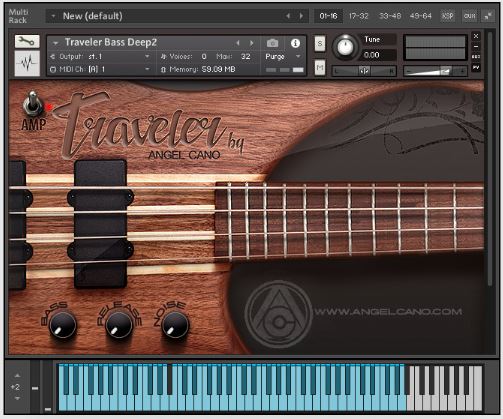Viewport: 503px width, 419px height.
Task: Flip the AMP toggle switch
Action: point(32,104)
